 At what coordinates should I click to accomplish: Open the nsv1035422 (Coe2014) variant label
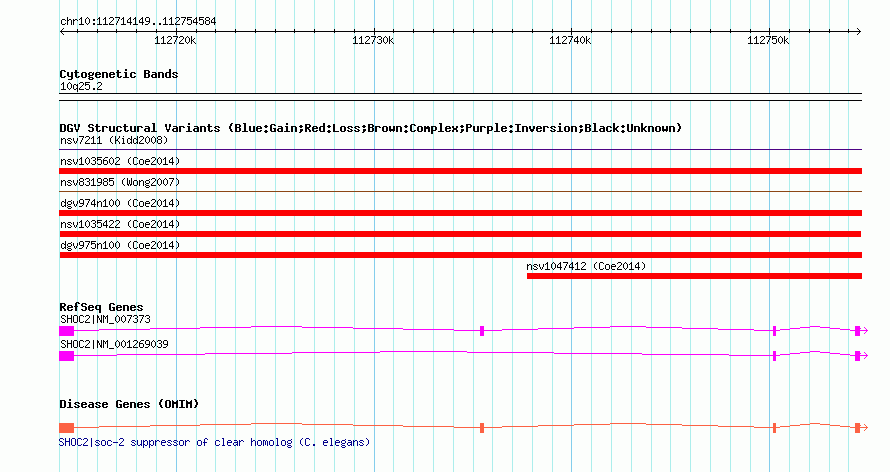pos(120,225)
